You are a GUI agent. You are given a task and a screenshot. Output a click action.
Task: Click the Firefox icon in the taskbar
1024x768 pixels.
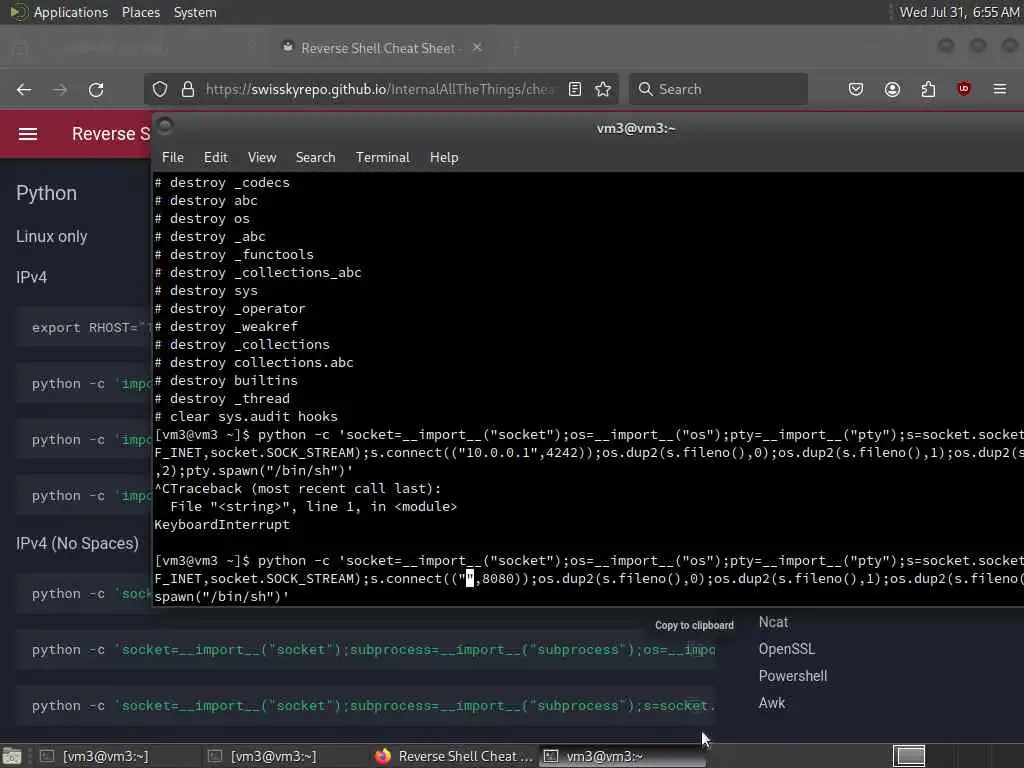pos(383,756)
